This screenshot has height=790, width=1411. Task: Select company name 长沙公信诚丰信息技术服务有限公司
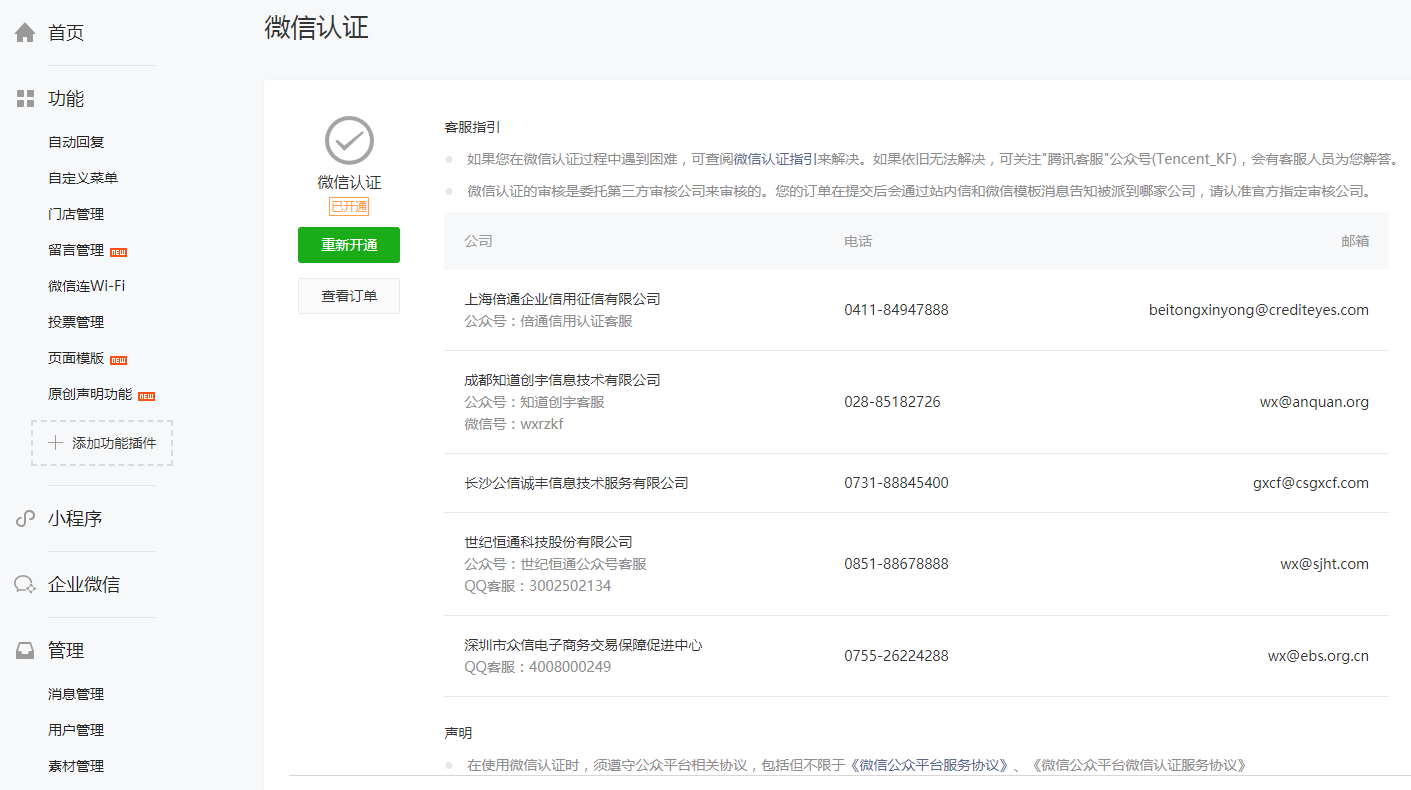point(576,483)
